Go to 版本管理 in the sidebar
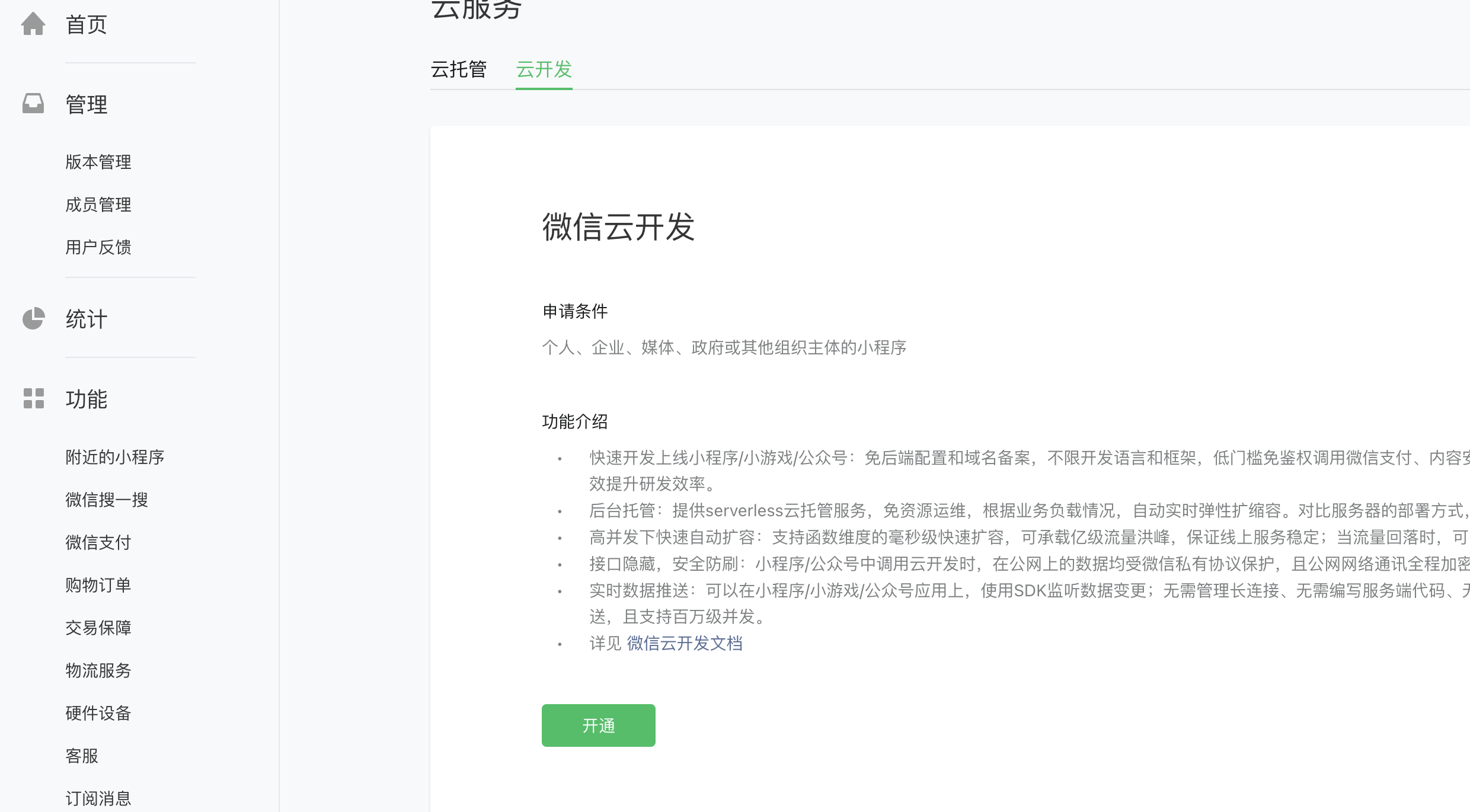1470x812 pixels. (x=98, y=162)
